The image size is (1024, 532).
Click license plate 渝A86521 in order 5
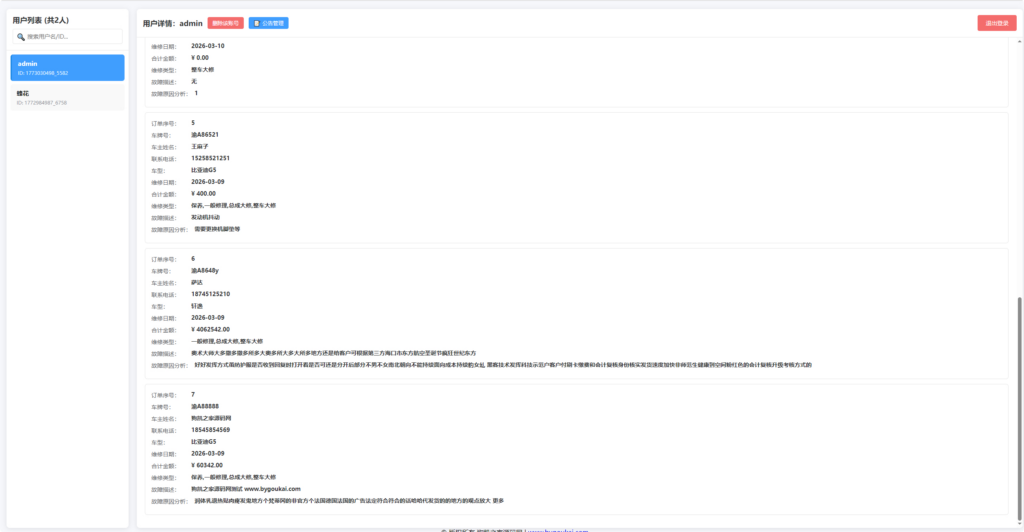[x=205, y=134]
